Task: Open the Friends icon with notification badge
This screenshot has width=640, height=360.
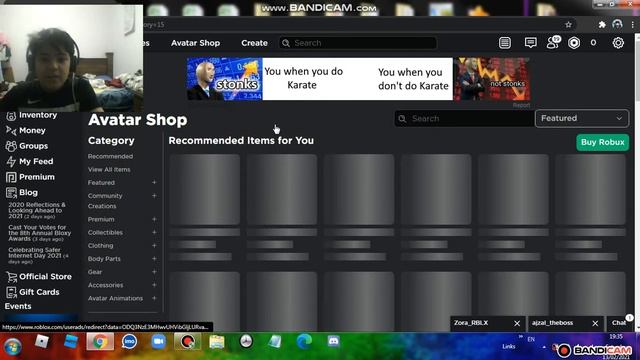Action: point(553,42)
